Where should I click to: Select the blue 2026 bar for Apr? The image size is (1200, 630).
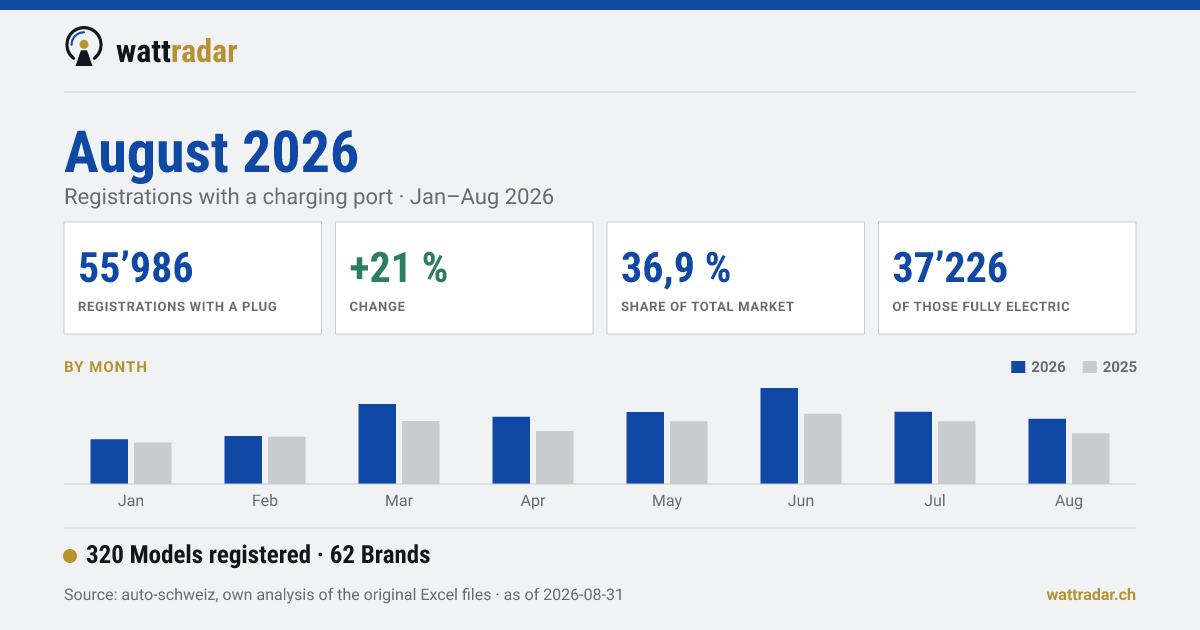(511, 450)
